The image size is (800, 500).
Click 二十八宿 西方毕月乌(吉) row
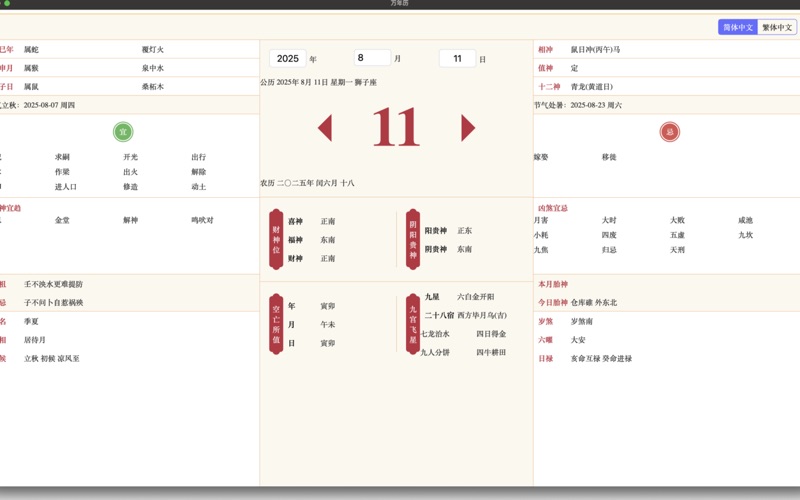[x=466, y=315]
